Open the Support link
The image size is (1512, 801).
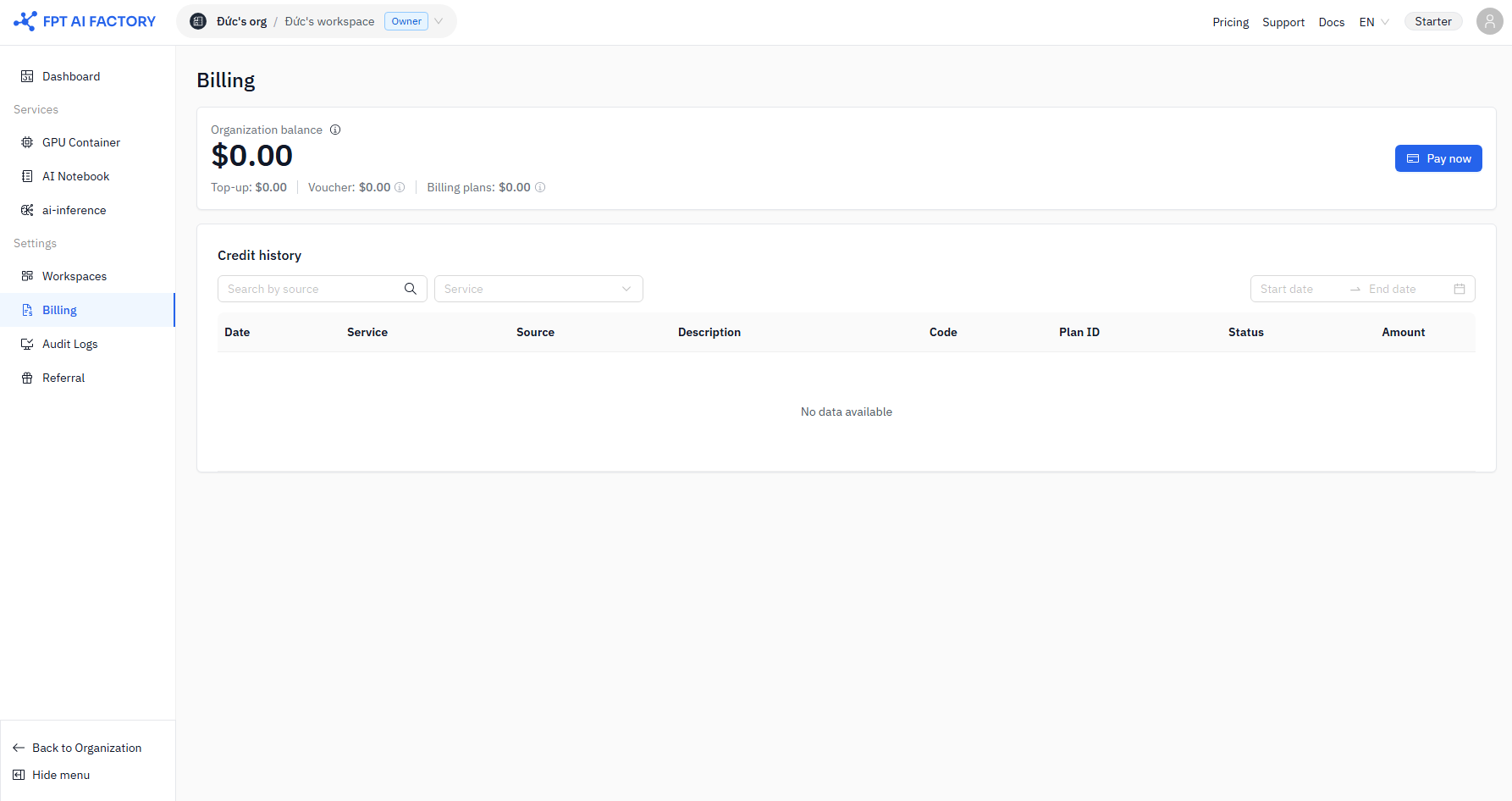pyautogui.click(x=1283, y=22)
